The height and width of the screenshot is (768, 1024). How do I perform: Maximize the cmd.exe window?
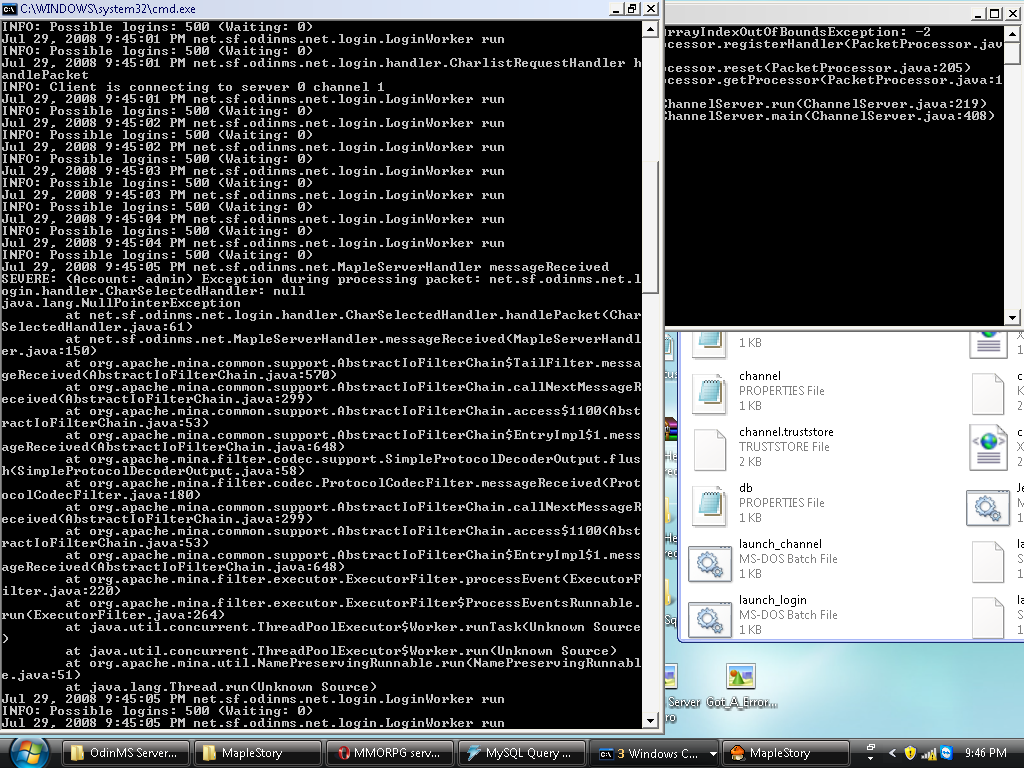(630, 8)
